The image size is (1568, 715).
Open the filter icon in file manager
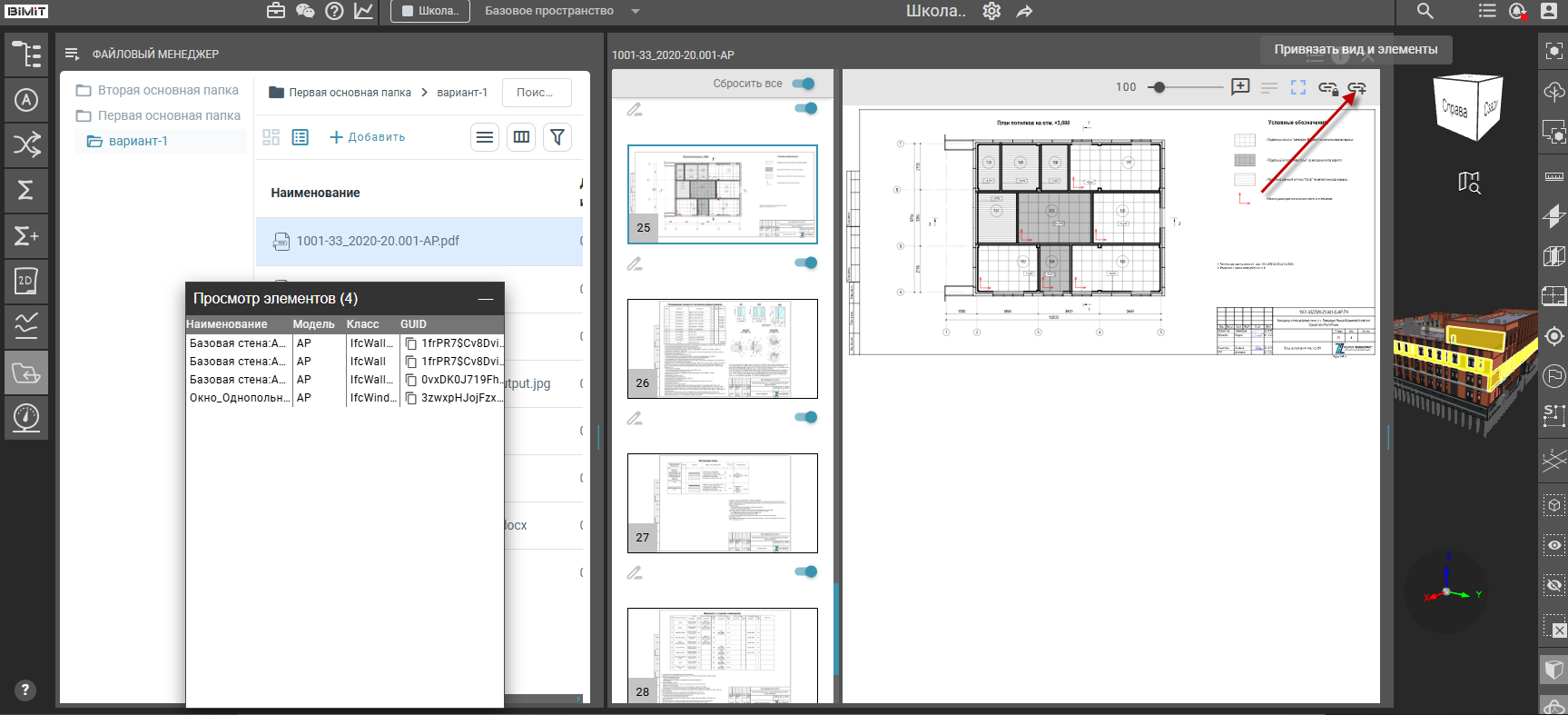click(557, 137)
